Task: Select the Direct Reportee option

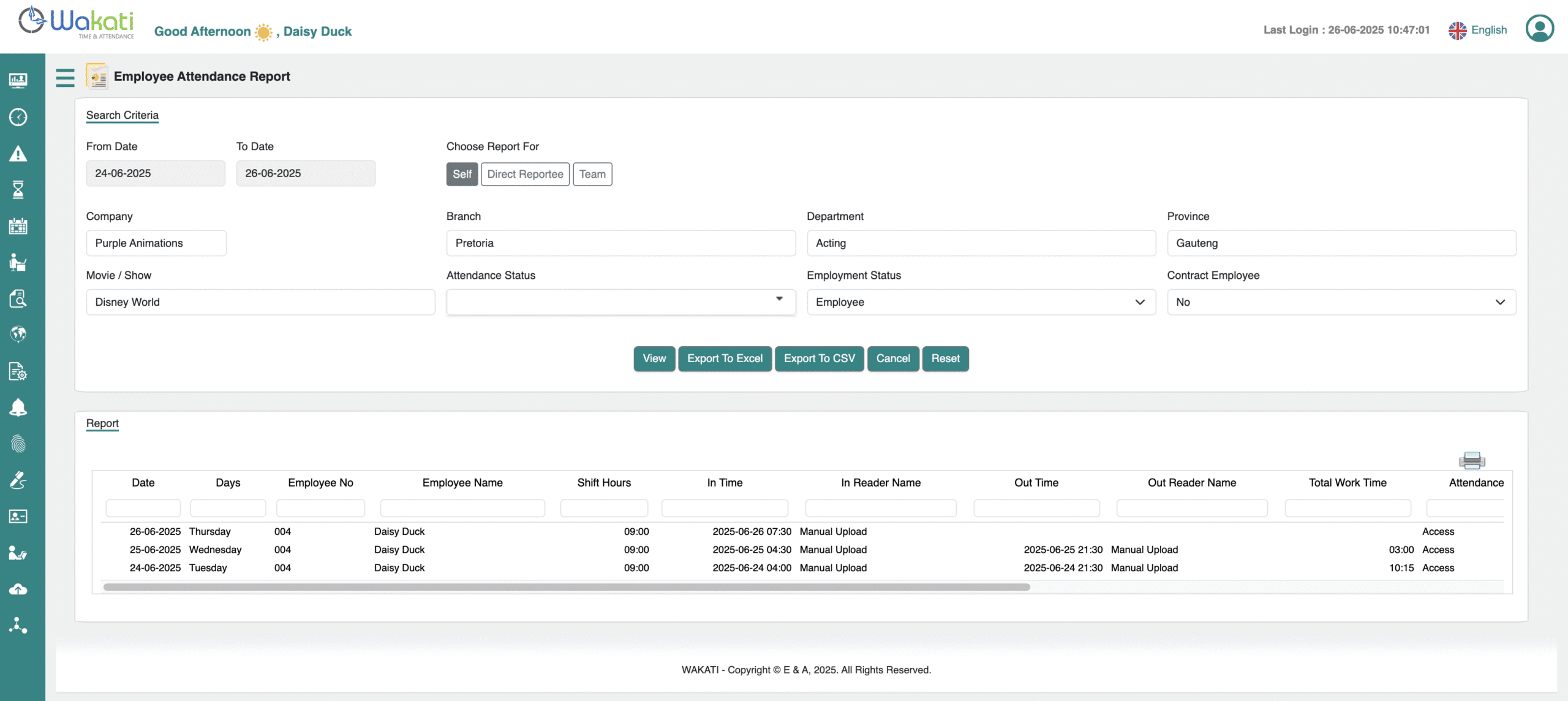Action: [525, 174]
